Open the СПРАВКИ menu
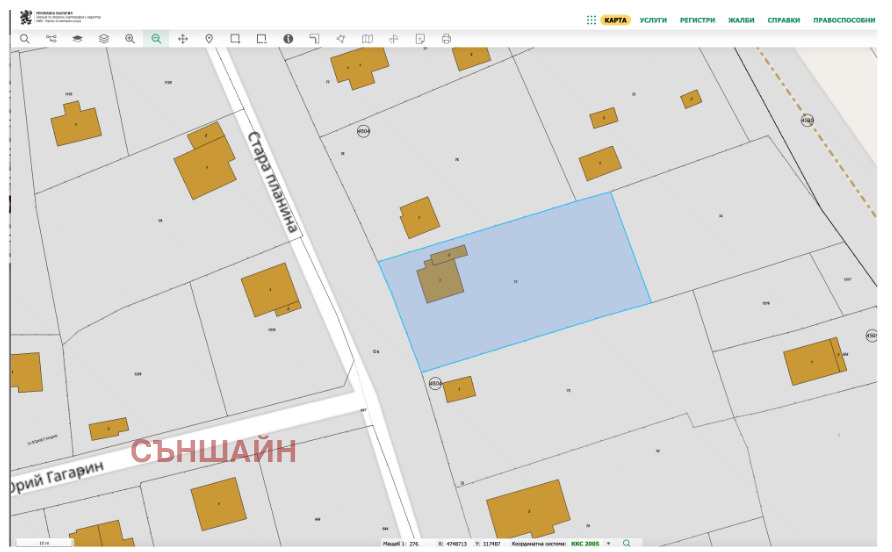The image size is (892, 552). (783, 19)
